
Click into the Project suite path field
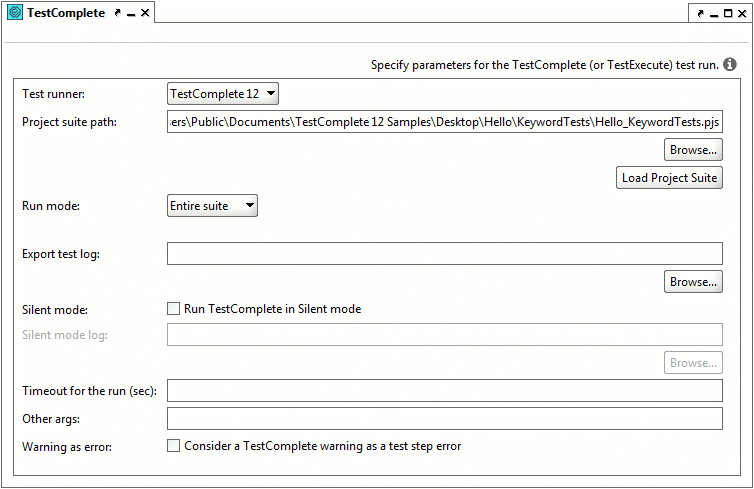click(444, 122)
